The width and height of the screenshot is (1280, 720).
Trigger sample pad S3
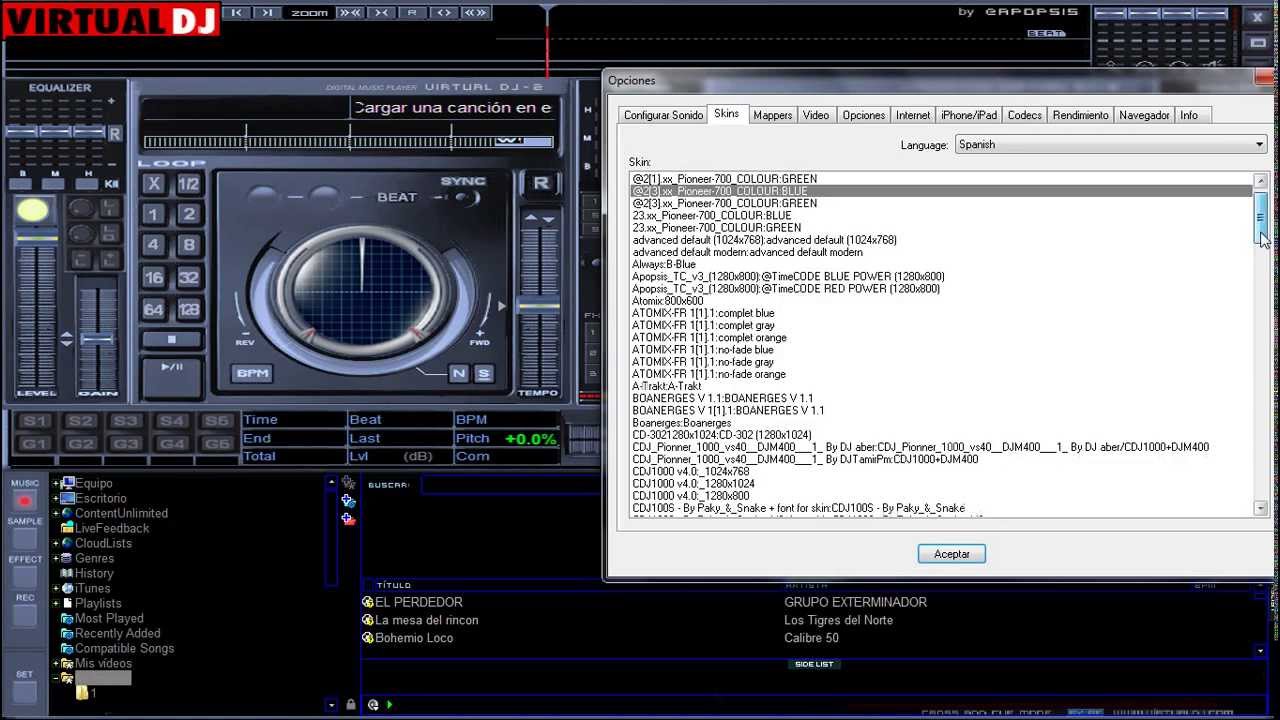pyautogui.click(x=126, y=421)
